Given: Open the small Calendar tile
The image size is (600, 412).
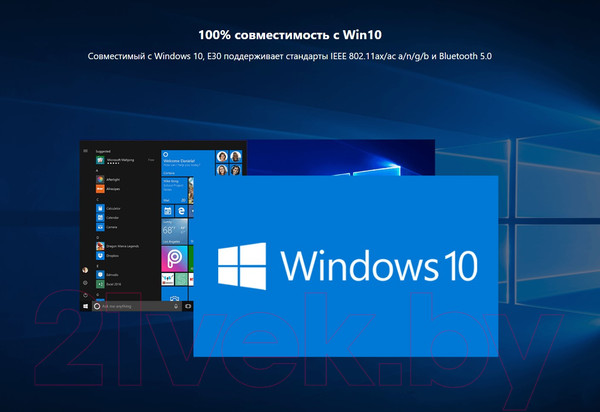Looking at the screenshot, I should 168,211.
